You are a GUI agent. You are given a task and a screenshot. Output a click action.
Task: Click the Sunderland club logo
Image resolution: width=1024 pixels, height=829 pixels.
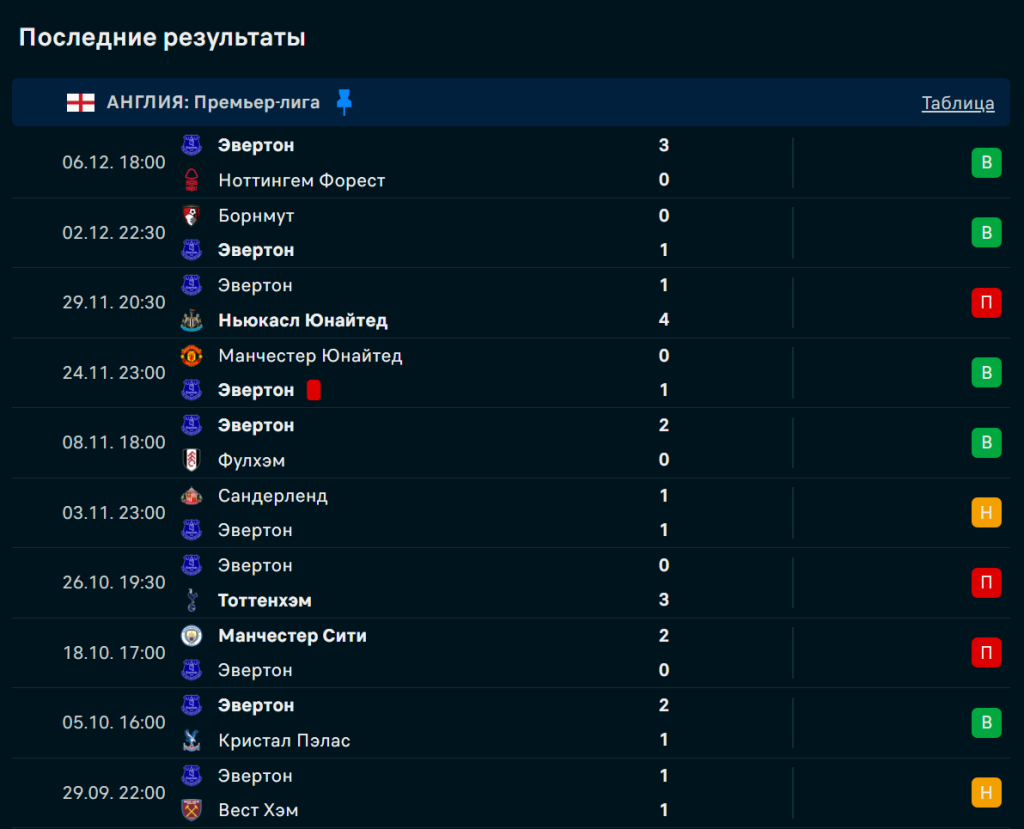click(191, 495)
